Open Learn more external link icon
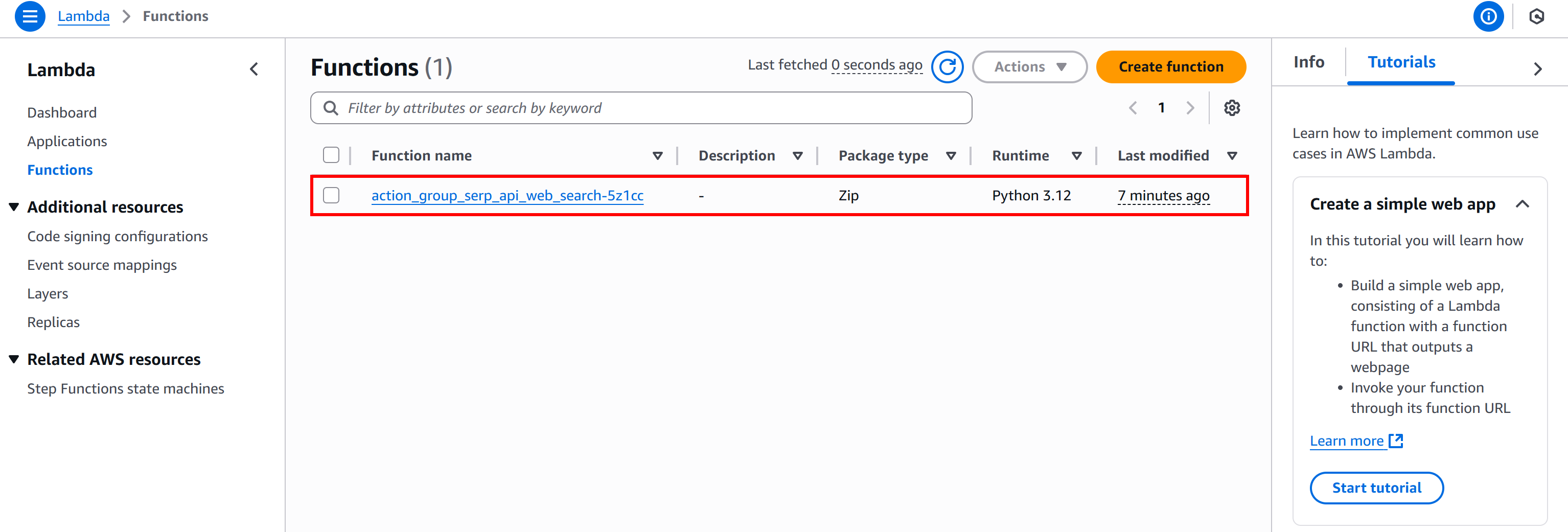The height and width of the screenshot is (532, 1568). coord(1396,441)
